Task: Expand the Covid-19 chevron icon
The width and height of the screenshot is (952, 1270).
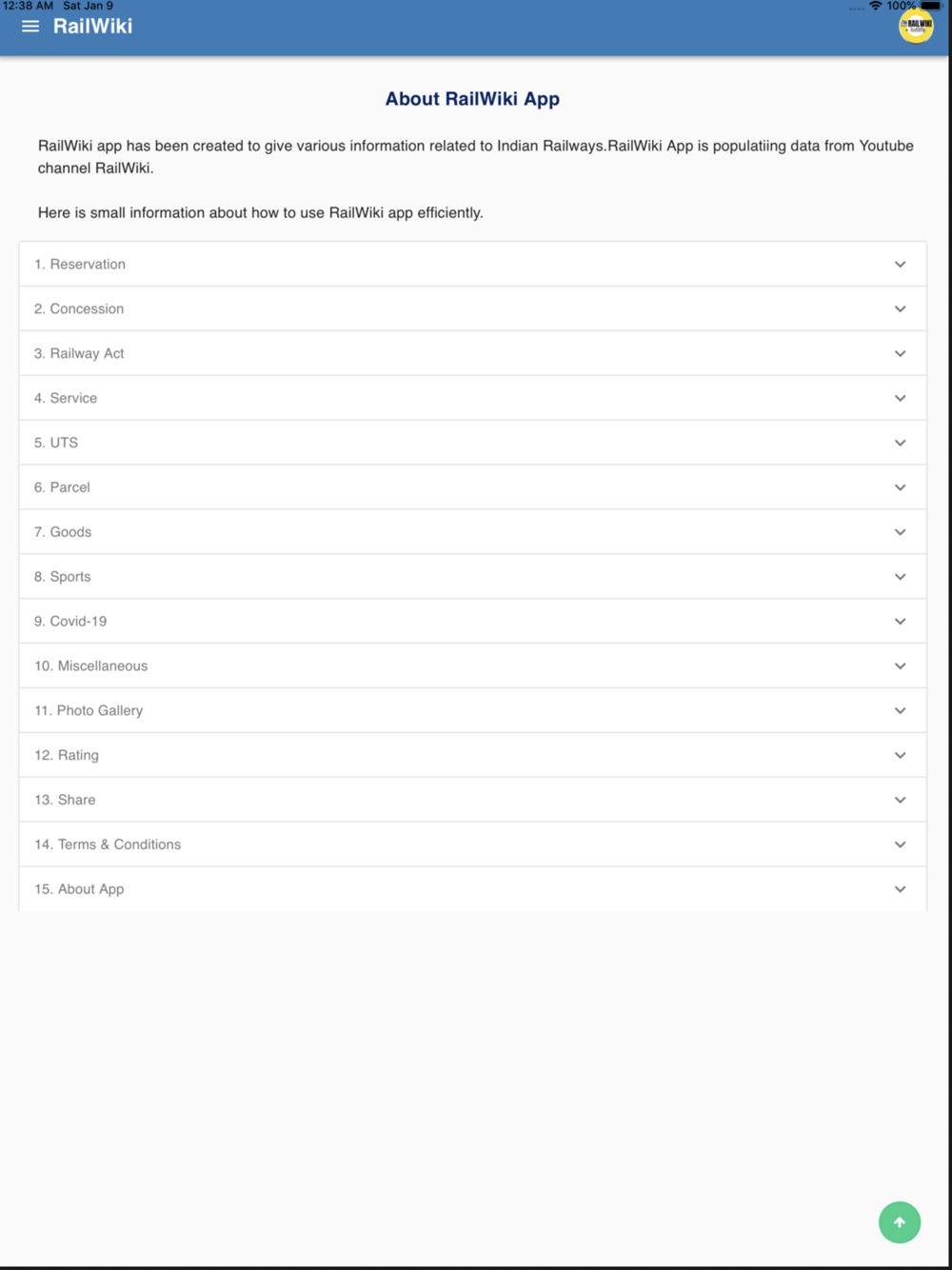Action: click(900, 622)
